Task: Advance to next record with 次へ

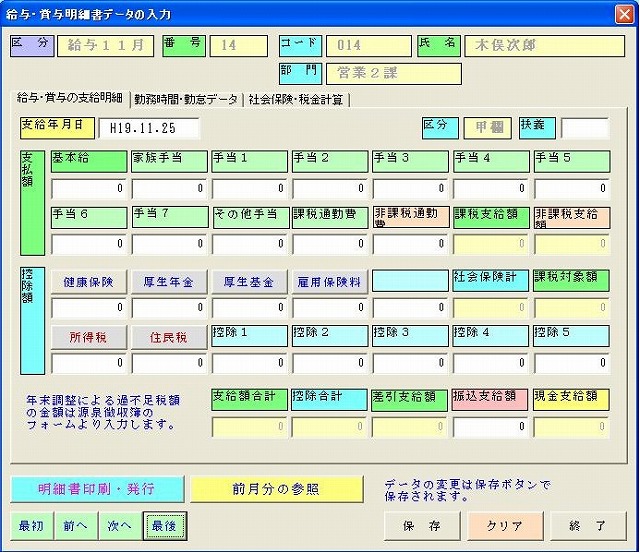Action: tap(119, 525)
